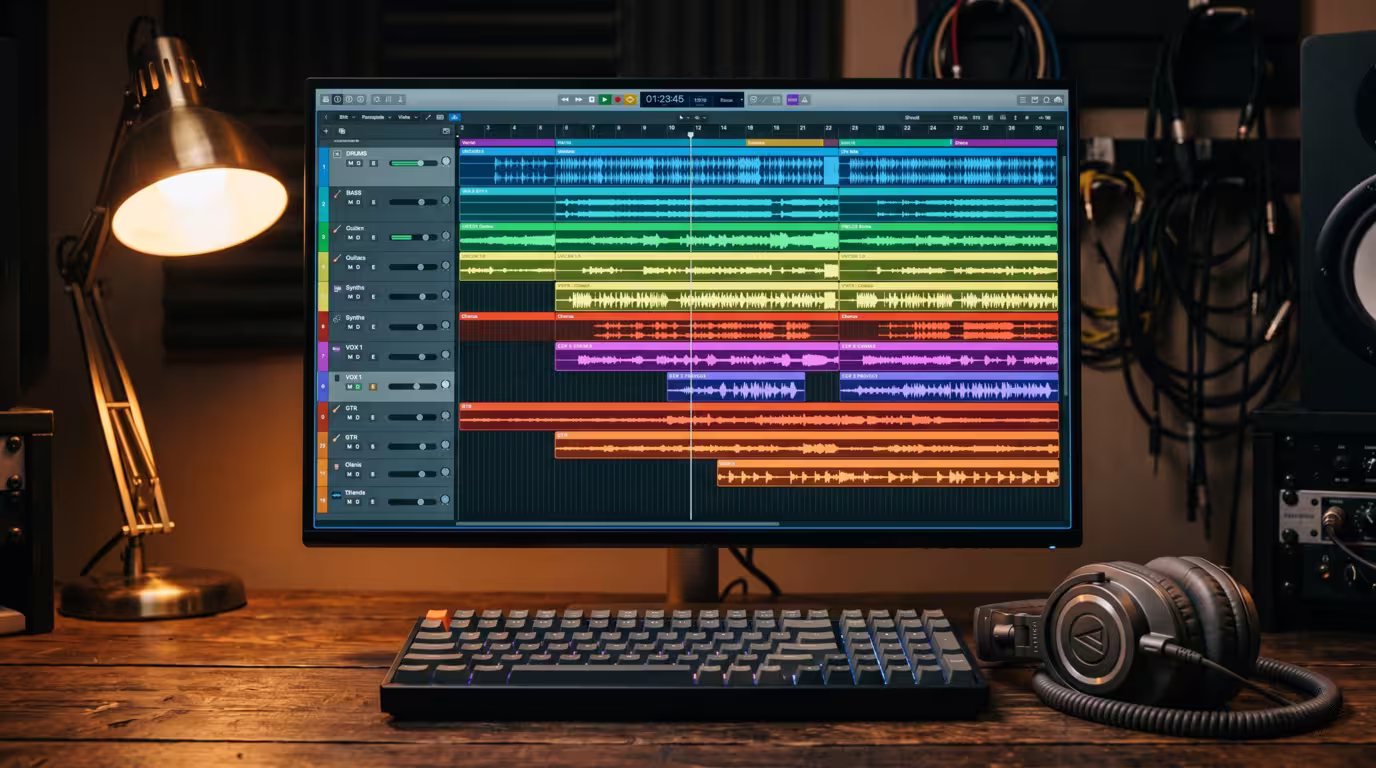Select the yellow arrangement section marker

[x=785, y=143]
